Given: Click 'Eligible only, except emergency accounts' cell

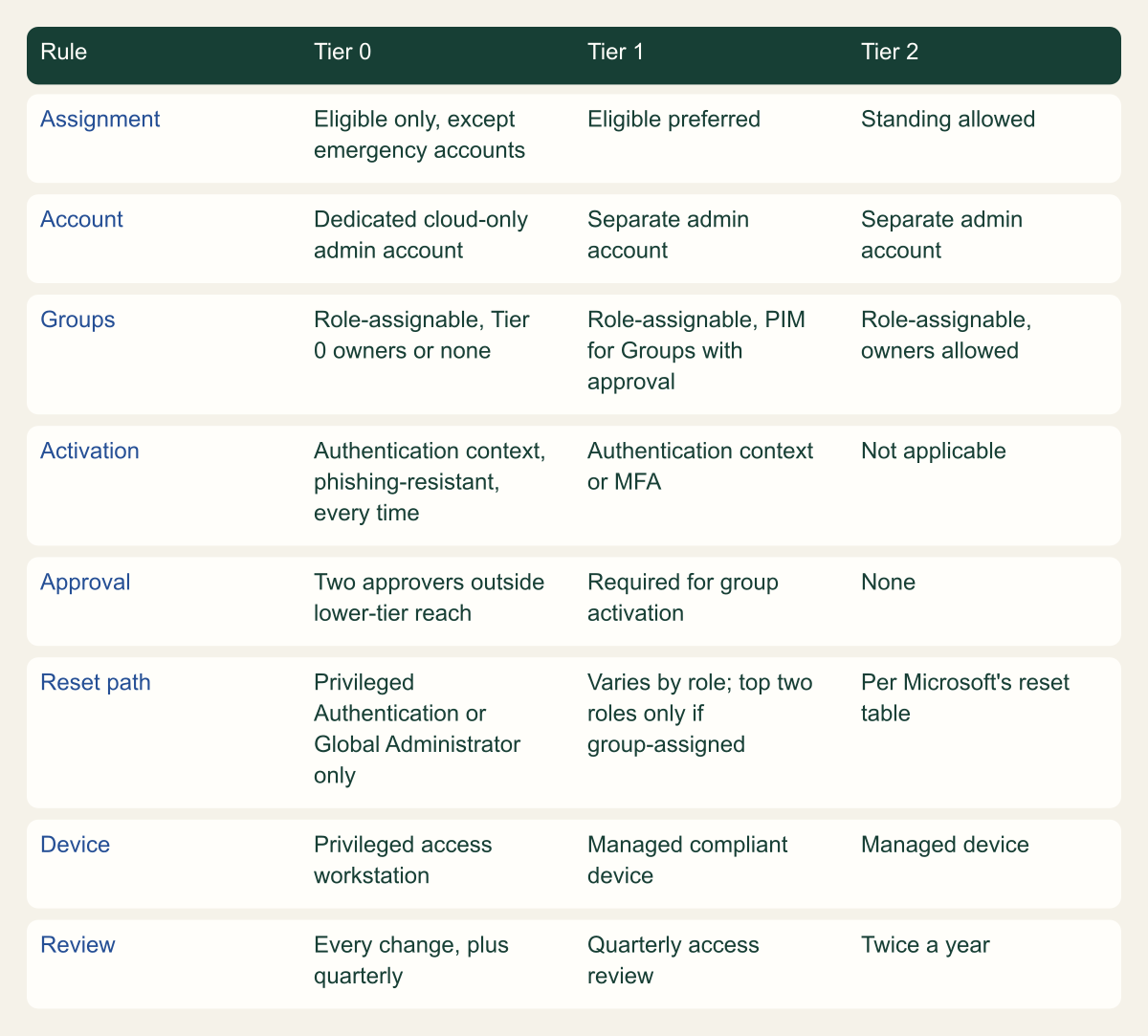Looking at the screenshot, I should coord(419,135).
